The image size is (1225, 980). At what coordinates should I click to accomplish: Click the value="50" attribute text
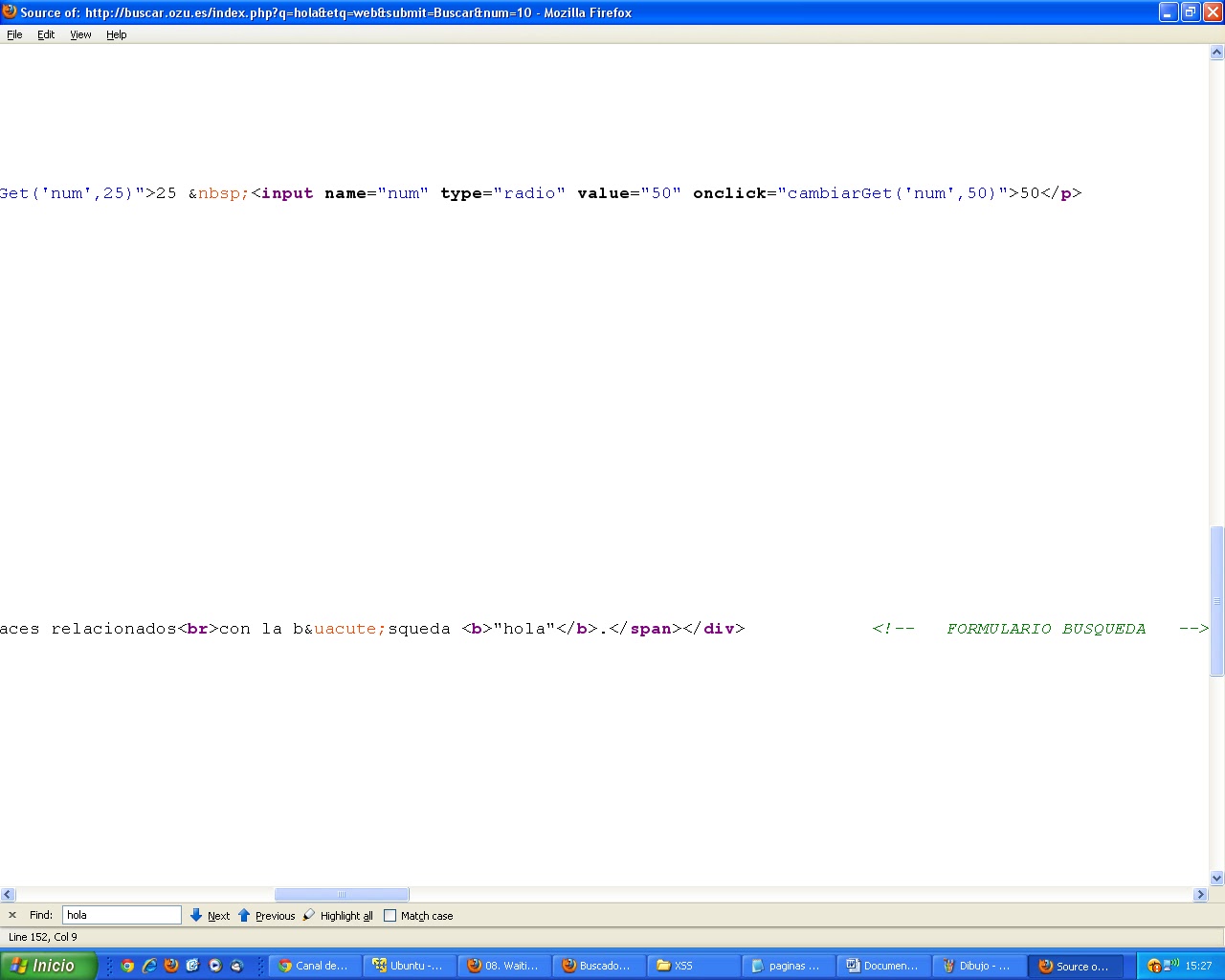pos(629,193)
